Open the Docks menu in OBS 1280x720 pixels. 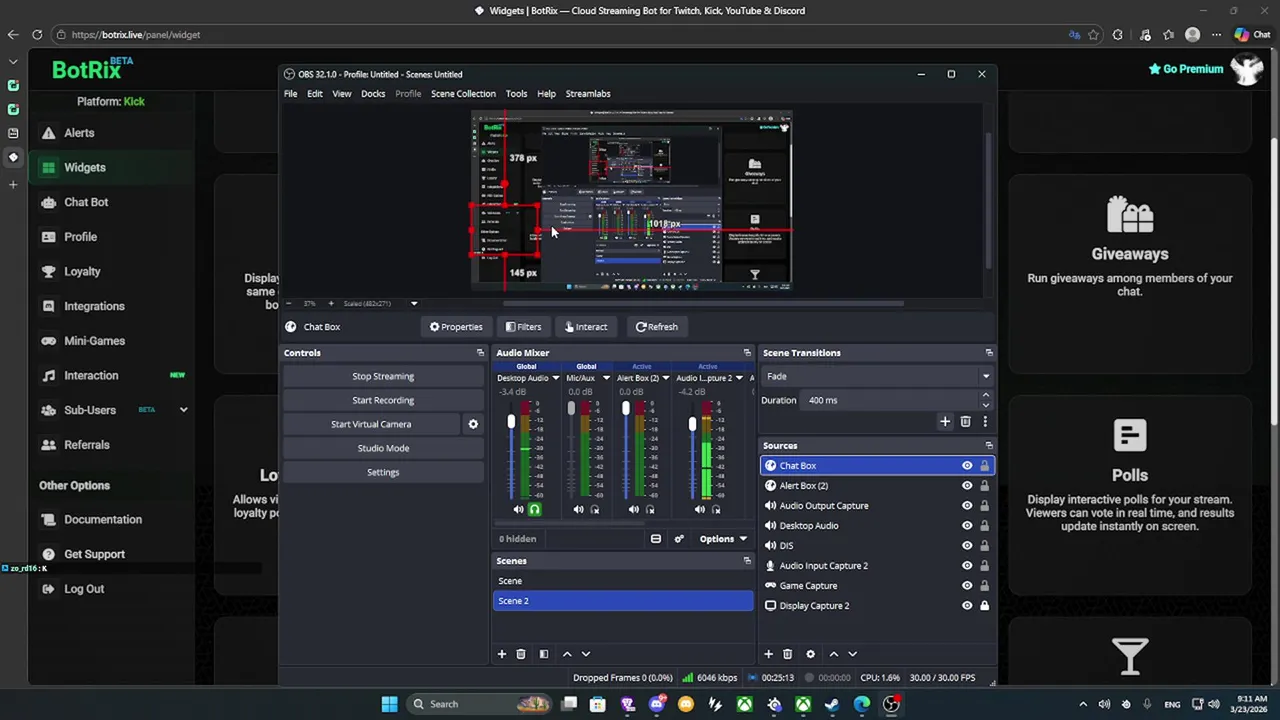tap(373, 94)
